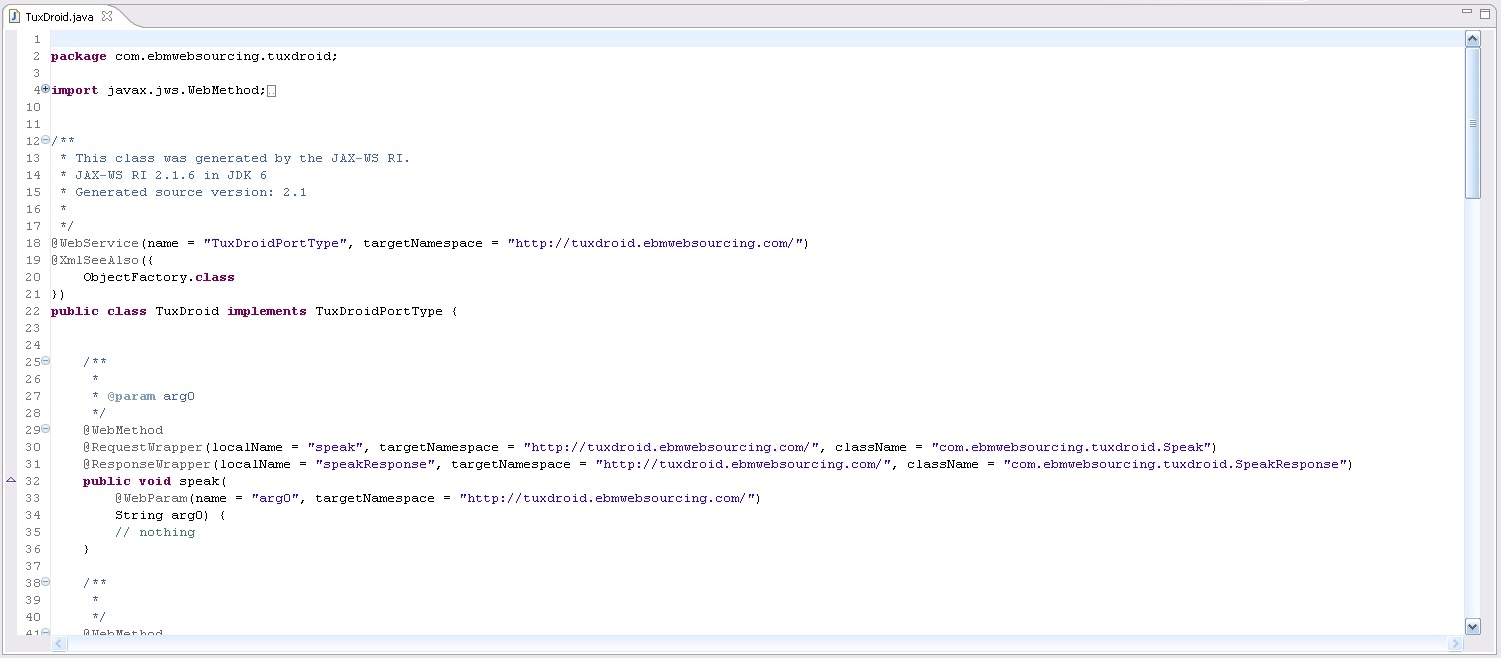Click the collapsed-imports placeholder box after WebMethod;
The width and height of the screenshot is (1501, 658).
271,90
